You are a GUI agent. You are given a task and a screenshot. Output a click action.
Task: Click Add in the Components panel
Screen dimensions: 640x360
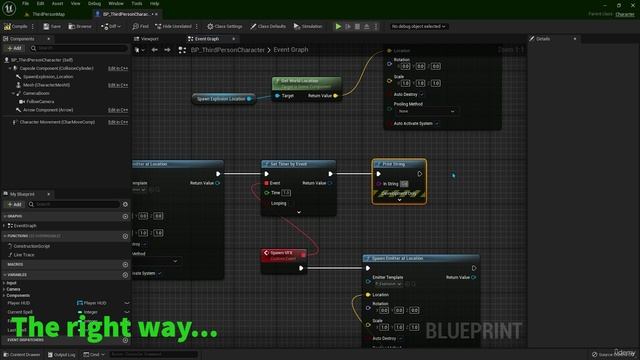14,48
